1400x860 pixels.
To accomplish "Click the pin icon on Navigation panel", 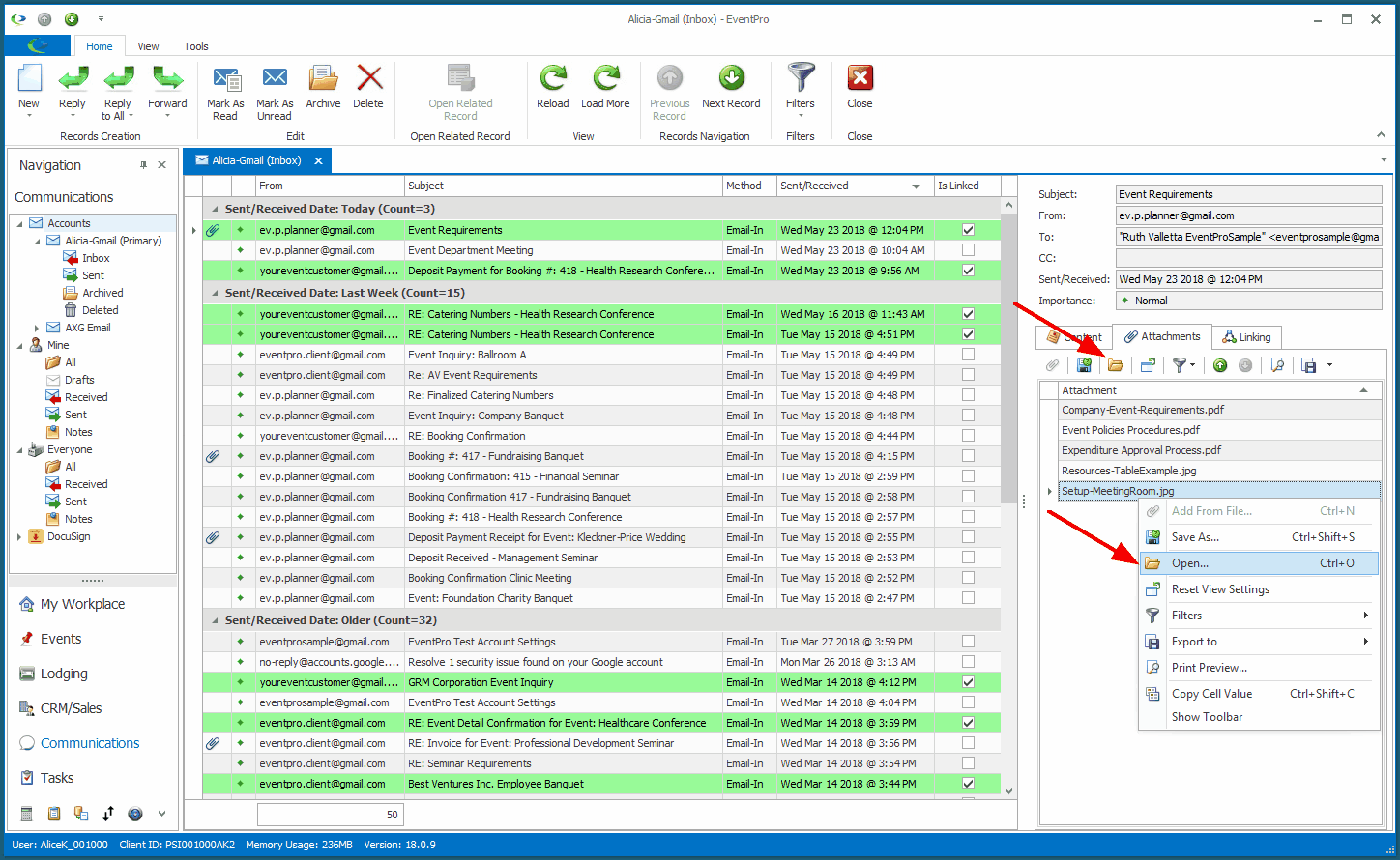I will click(x=143, y=165).
